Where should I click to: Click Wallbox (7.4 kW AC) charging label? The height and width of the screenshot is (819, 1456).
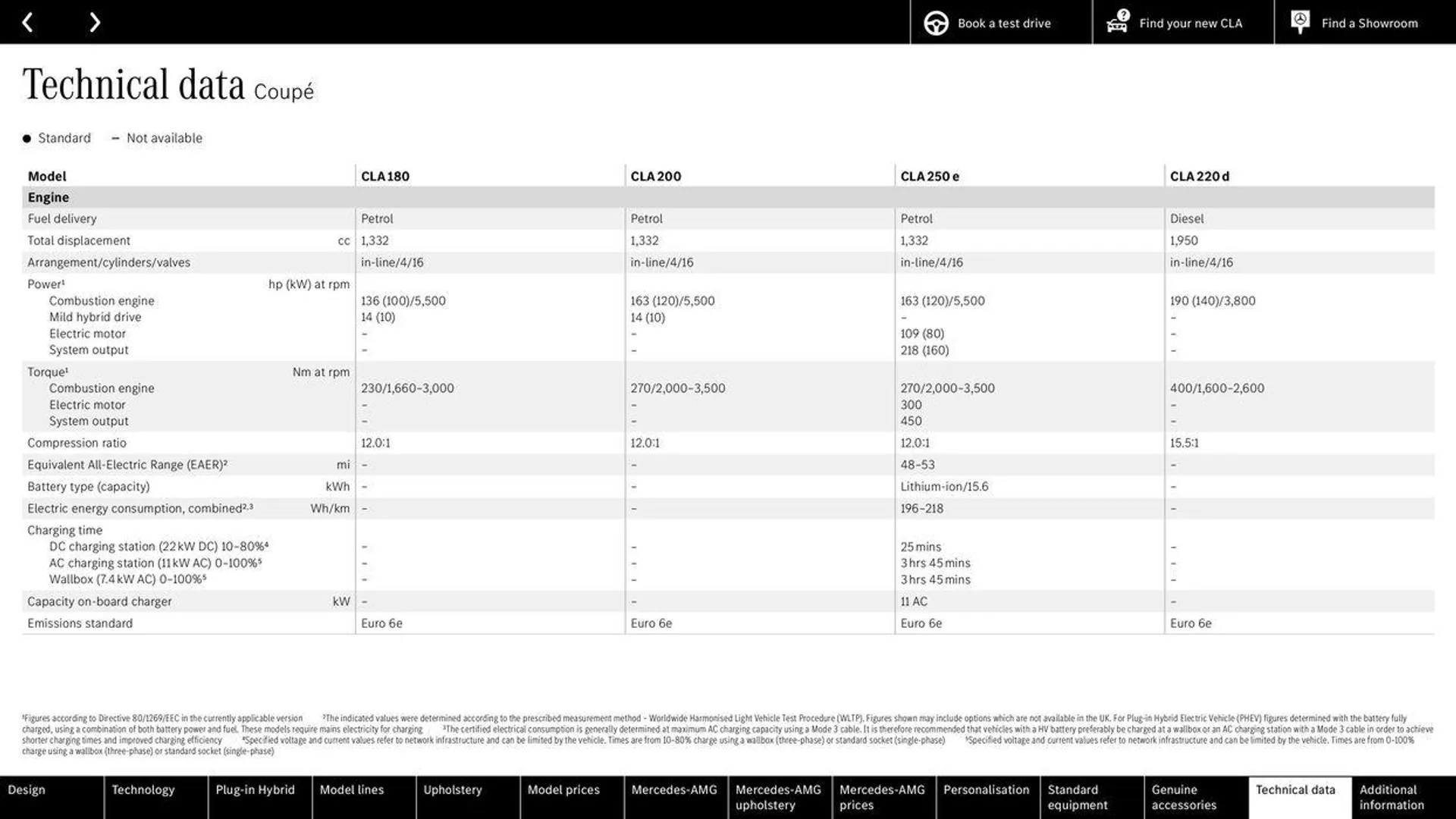point(128,579)
